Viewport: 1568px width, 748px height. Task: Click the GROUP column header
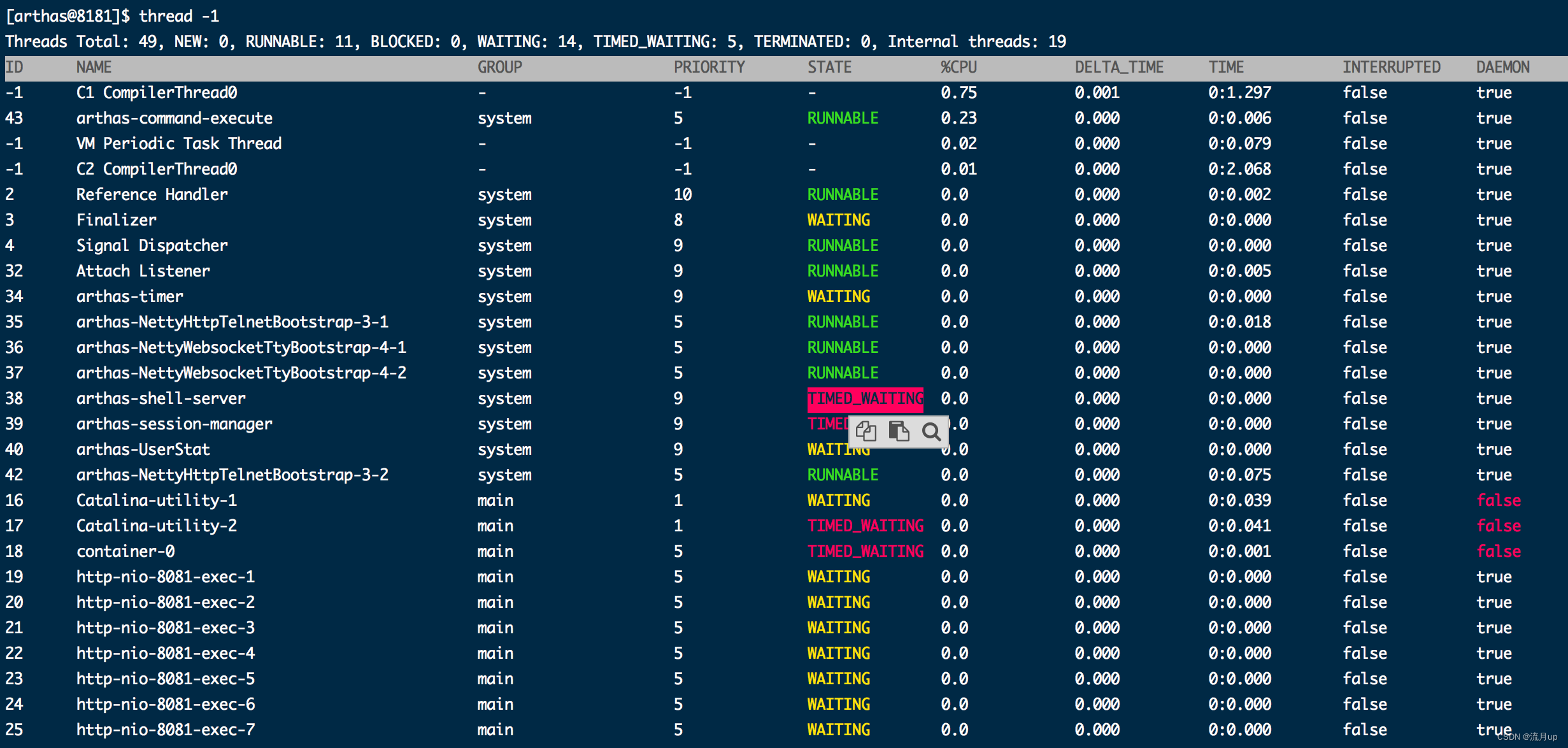[x=500, y=67]
